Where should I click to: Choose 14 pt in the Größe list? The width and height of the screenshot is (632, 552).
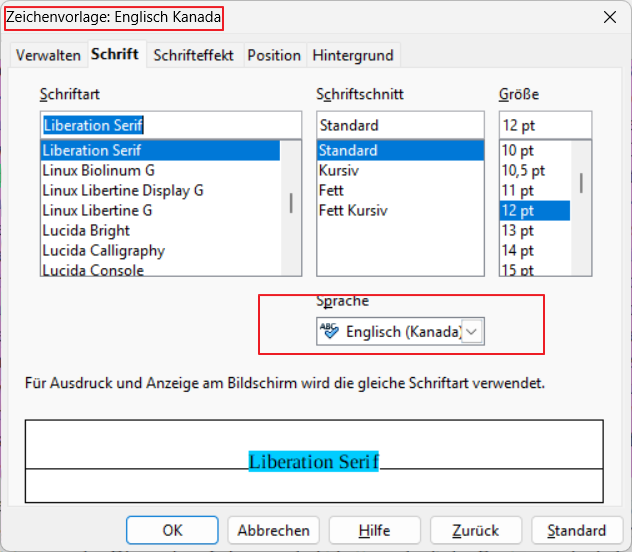[518, 250]
